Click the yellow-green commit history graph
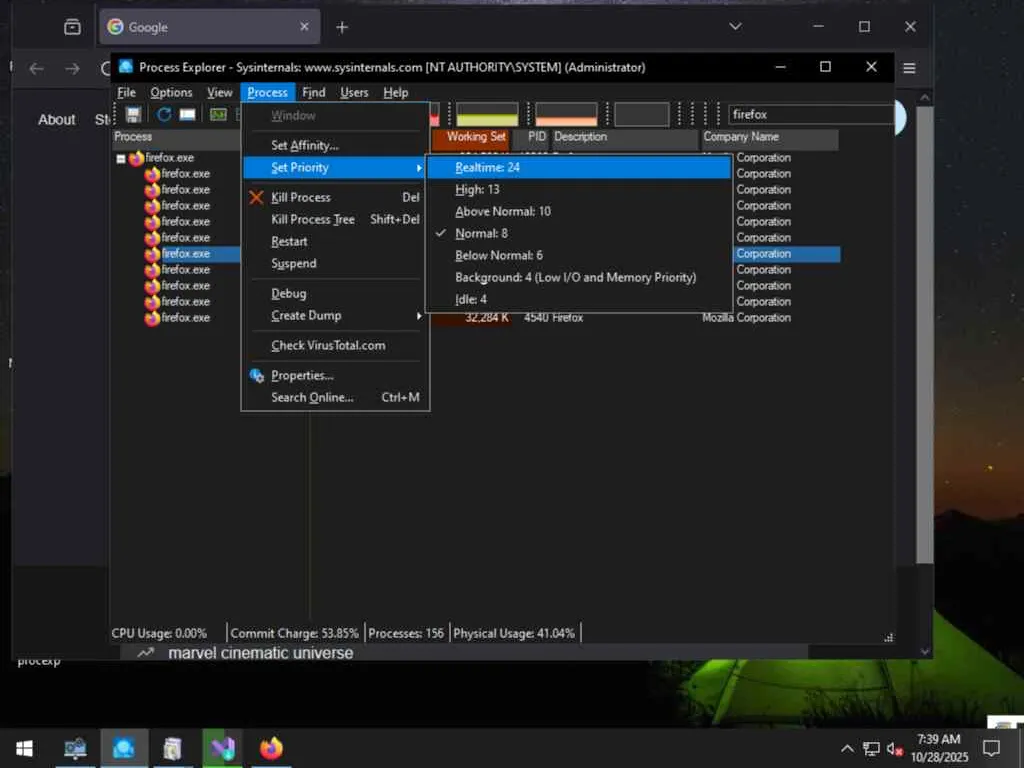Image resolution: width=1024 pixels, height=768 pixels. (x=487, y=114)
